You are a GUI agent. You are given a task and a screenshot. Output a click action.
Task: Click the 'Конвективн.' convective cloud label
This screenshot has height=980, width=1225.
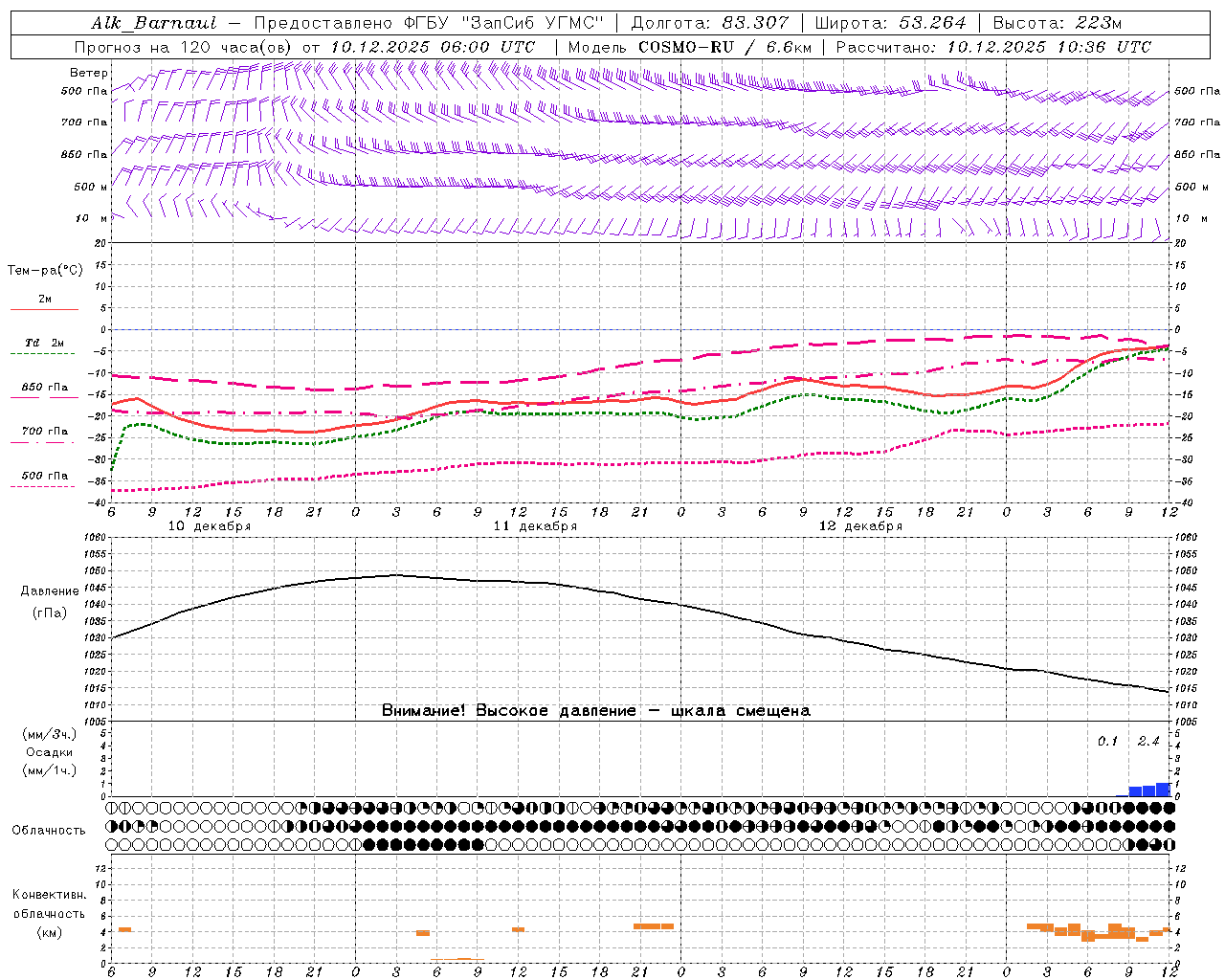coord(50,895)
